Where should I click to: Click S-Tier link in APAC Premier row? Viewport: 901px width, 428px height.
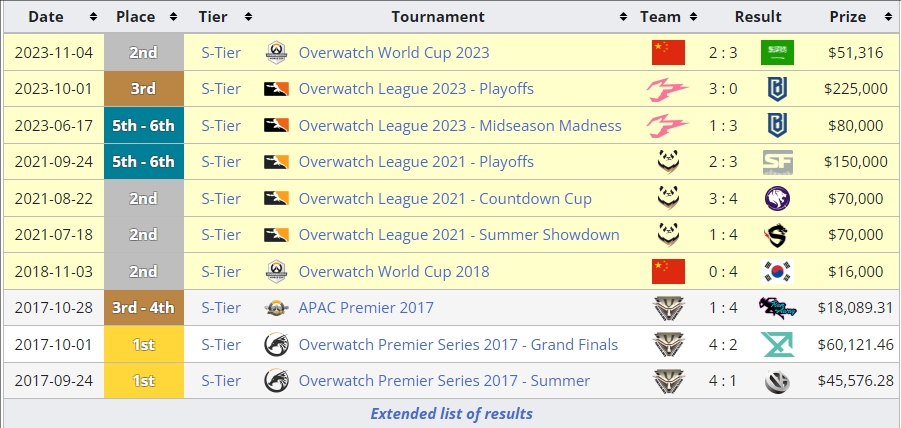pos(221,308)
